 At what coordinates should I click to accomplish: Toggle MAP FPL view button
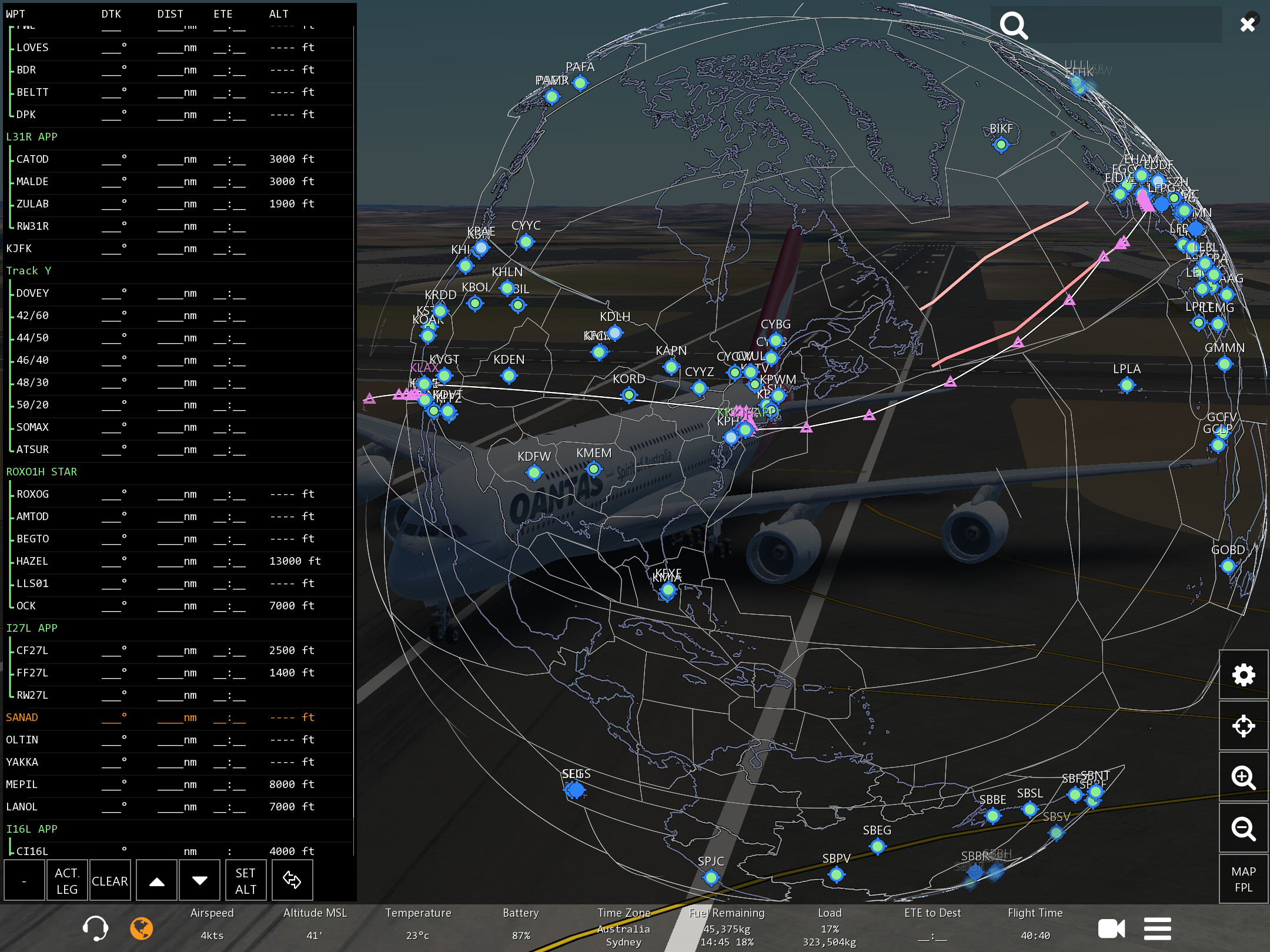[1243, 879]
